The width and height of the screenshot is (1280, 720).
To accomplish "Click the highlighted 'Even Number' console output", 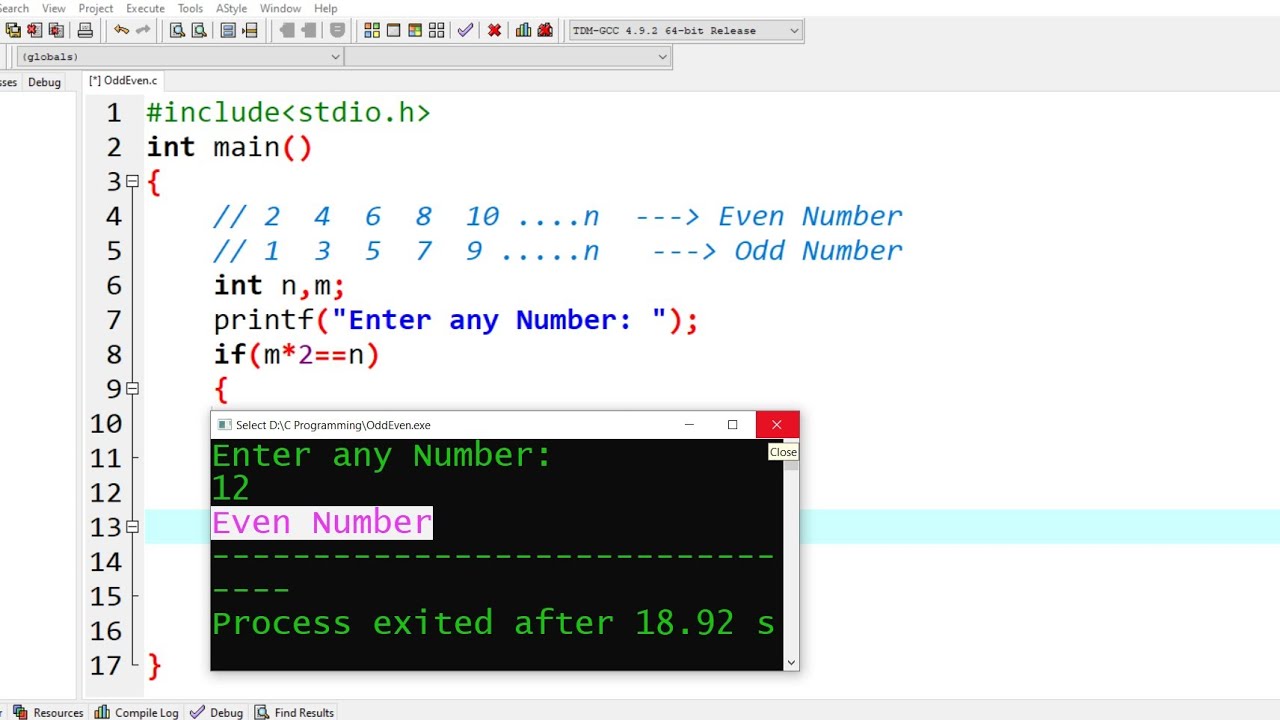I will tap(322, 523).
